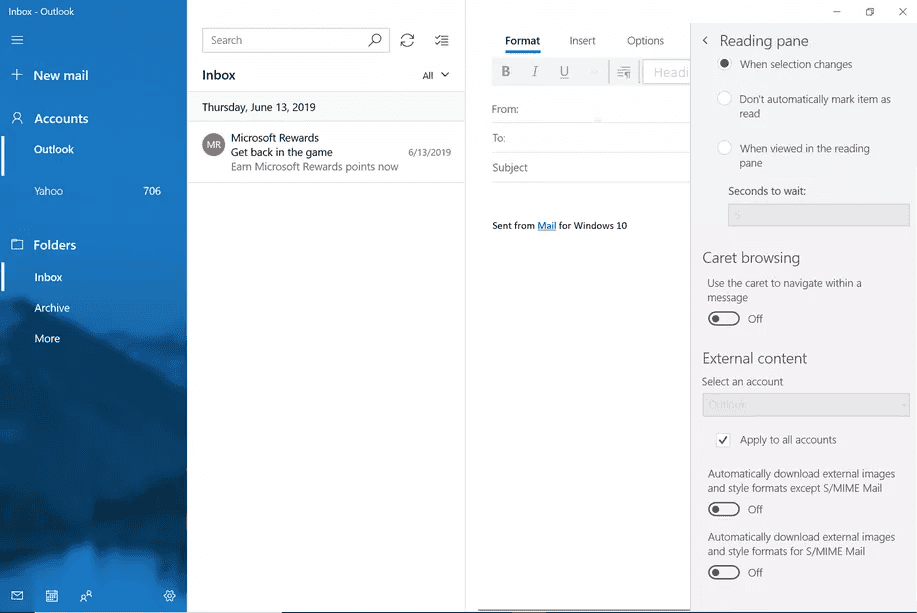Image resolution: width=917 pixels, height=613 pixels.
Task: Open the Select an account dropdown
Action: pos(805,405)
